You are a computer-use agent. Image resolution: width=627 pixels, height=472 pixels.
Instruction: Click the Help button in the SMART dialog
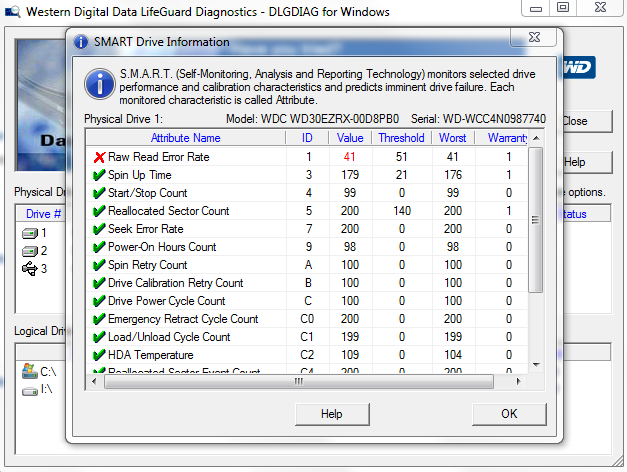pos(332,414)
